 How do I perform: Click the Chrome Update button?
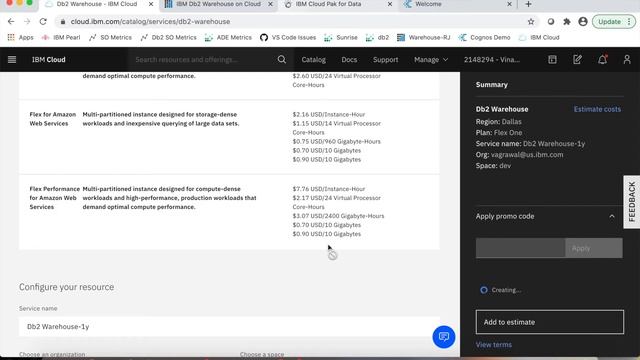[x=609, y=22]
